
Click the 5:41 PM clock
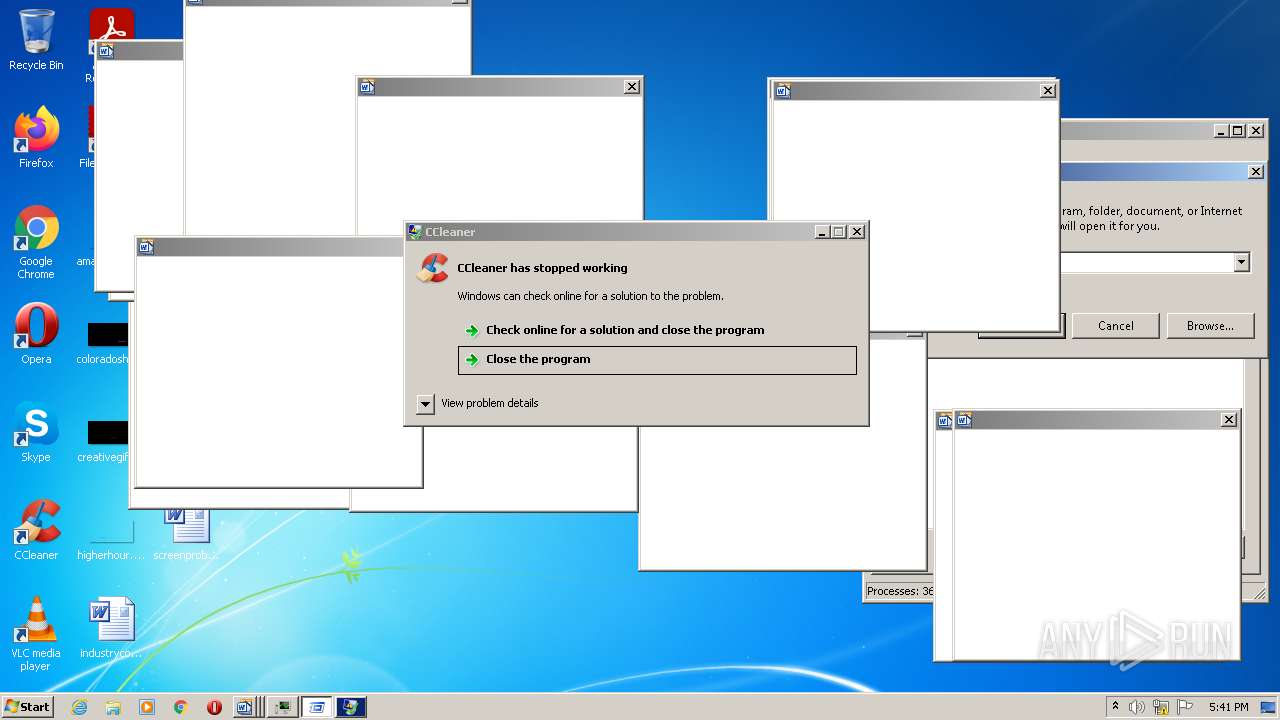[1228, 707]
